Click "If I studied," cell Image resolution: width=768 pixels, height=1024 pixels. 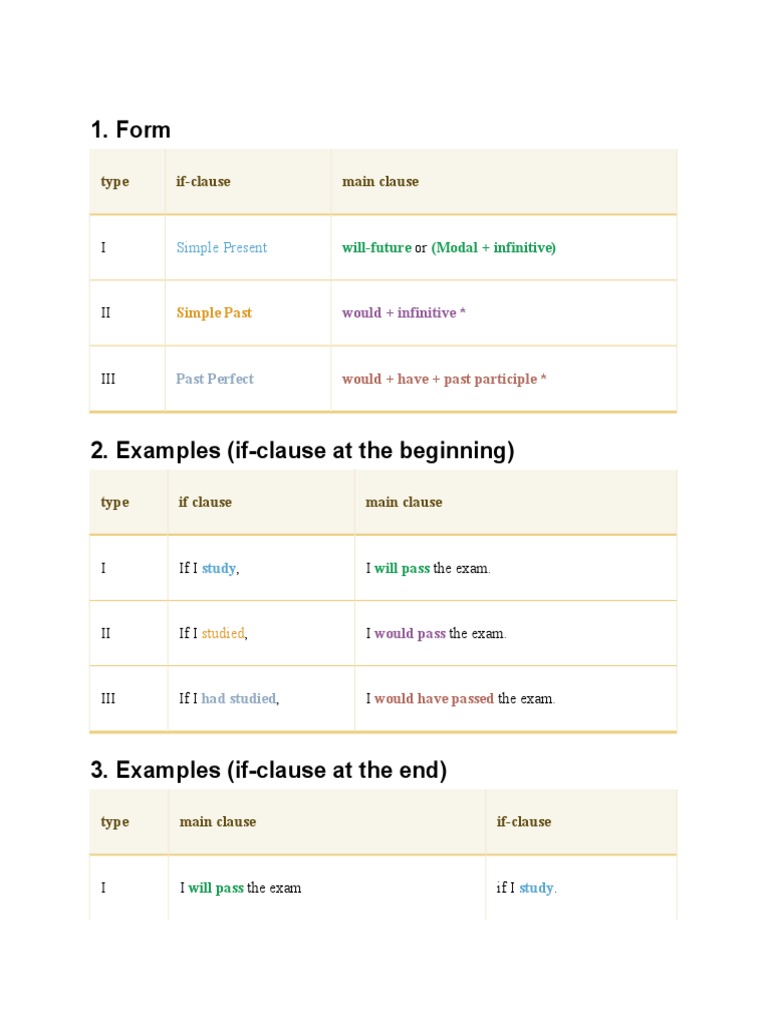point(212,633)
